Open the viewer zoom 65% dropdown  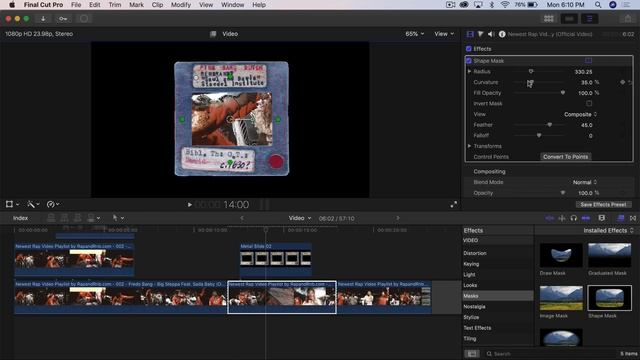(414, 34)
